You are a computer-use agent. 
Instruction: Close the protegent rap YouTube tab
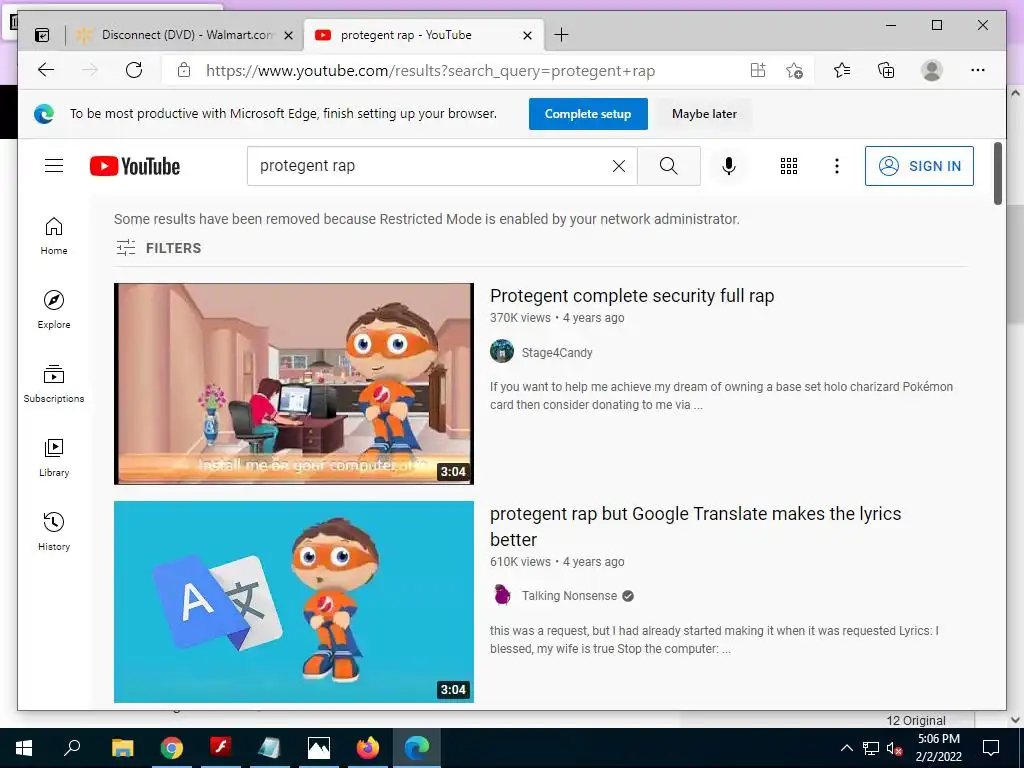point(528,36)
